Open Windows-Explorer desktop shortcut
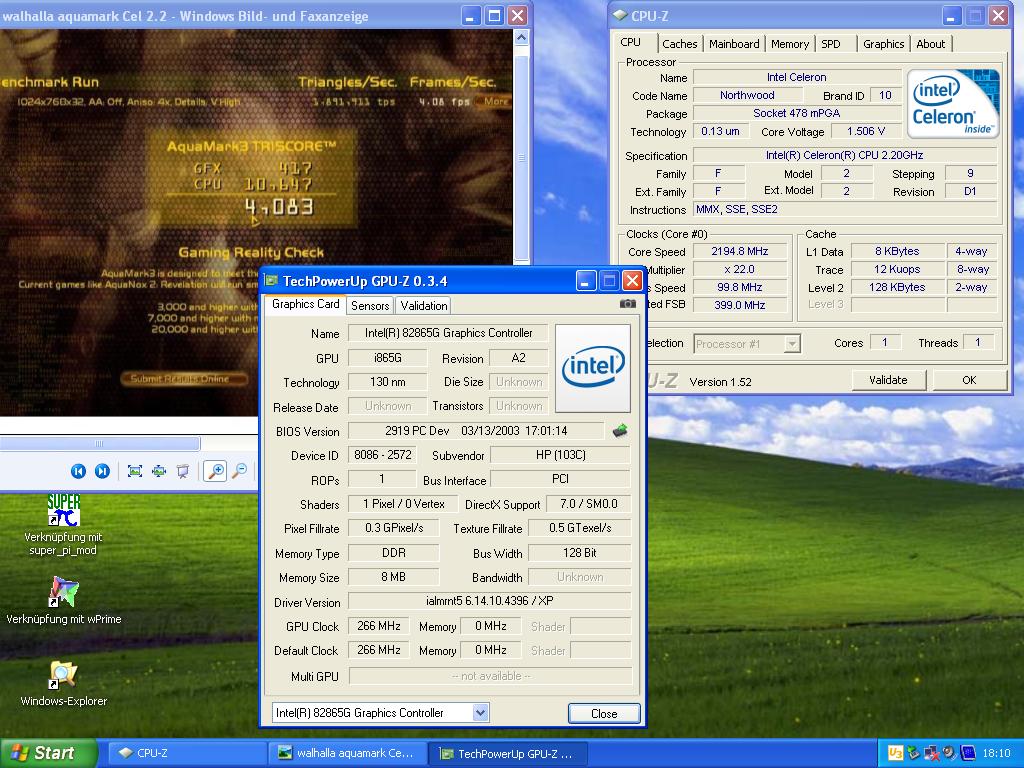 pyautogui.click(x=63, y=684)
